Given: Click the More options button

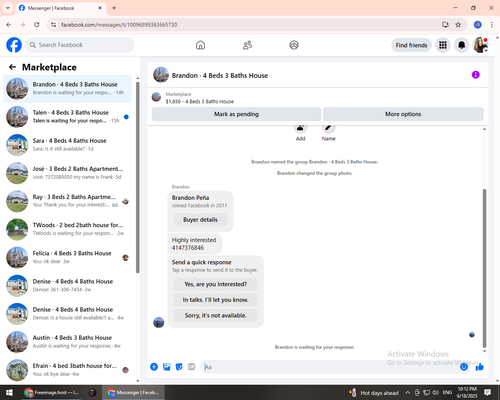Looking at the screenshot, I should tap(403, 114).
